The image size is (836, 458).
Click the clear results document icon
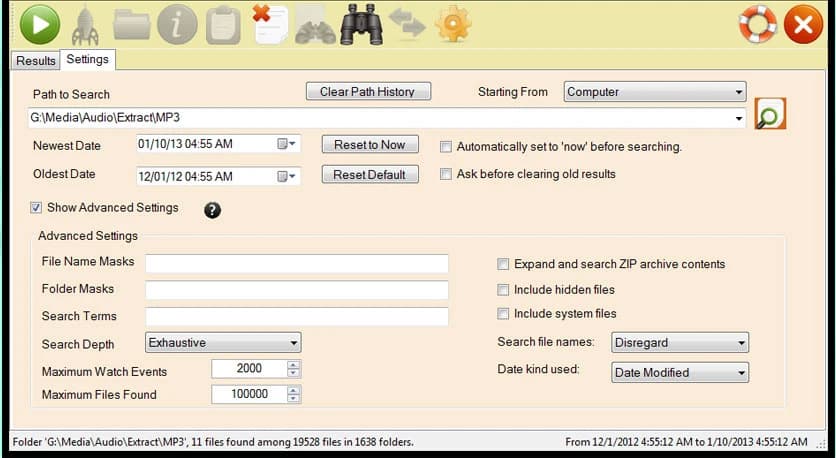pyautogui.click(x=270, y=24)
